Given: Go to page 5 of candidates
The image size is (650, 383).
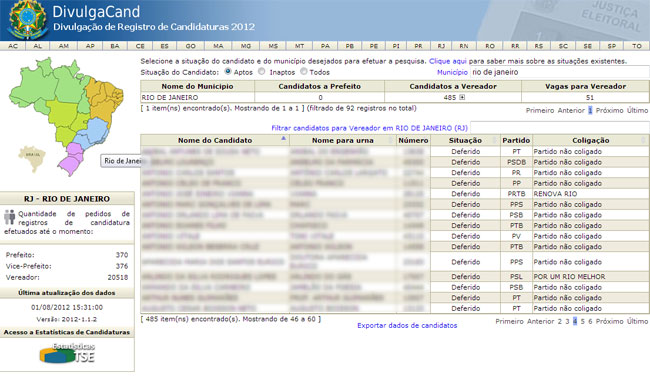Looking at the screenshot, I should tap(582, 321).
